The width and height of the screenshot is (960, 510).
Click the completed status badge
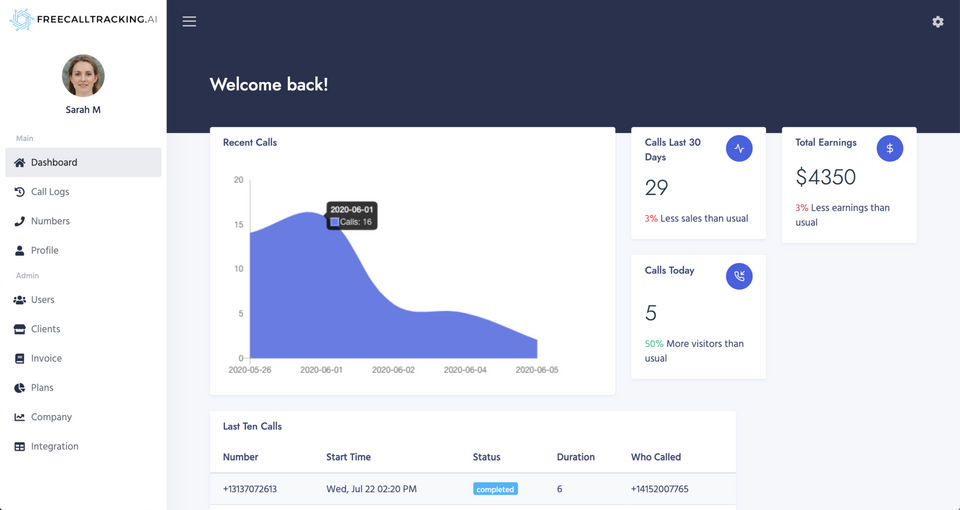(495, 489)
